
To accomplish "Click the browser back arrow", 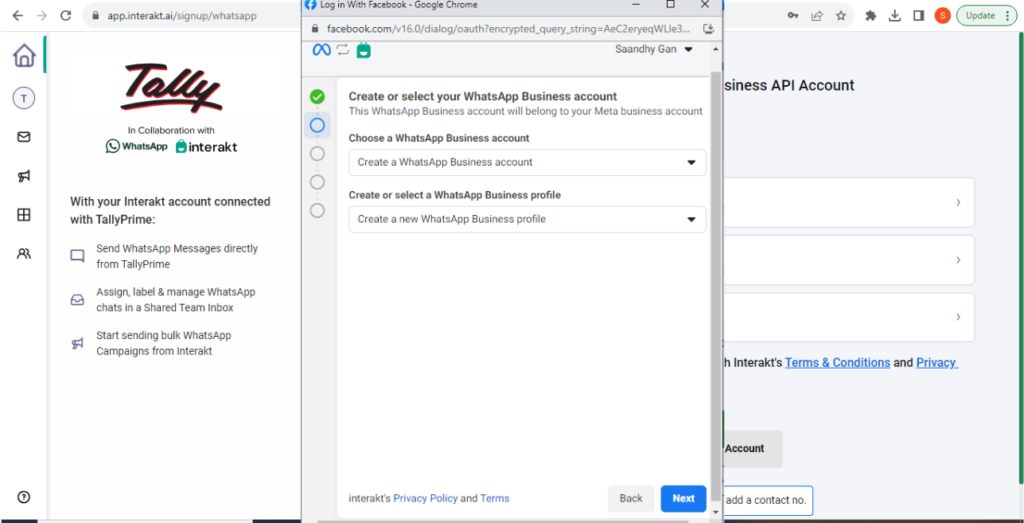I will tap(18, 16).
